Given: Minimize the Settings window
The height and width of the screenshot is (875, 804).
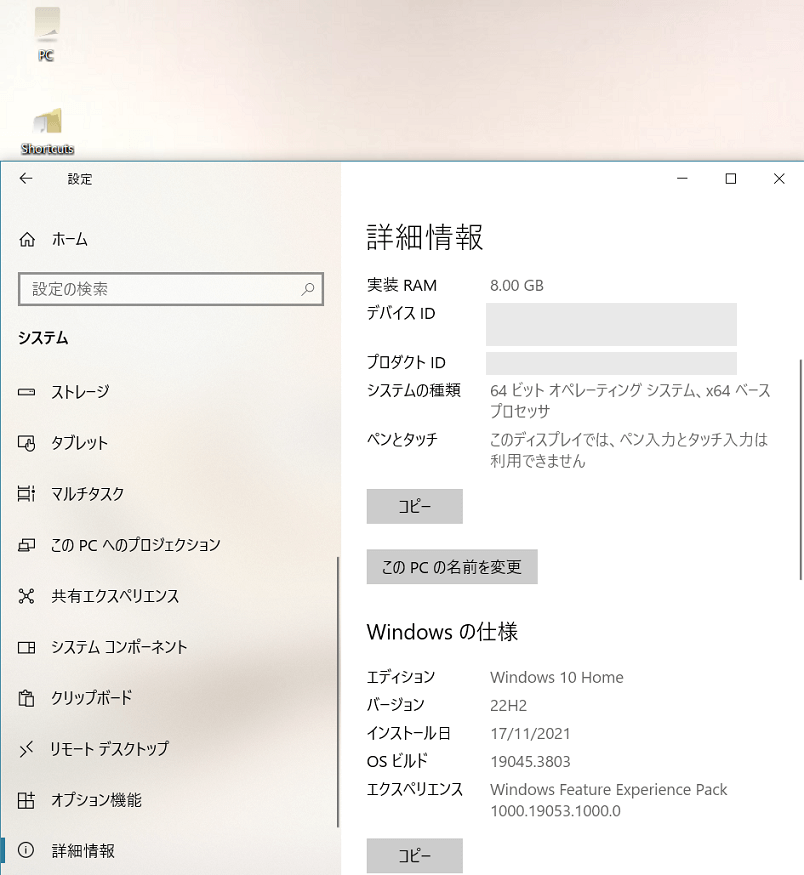Looking at the screenshot, I should click(x=682, y=179).
